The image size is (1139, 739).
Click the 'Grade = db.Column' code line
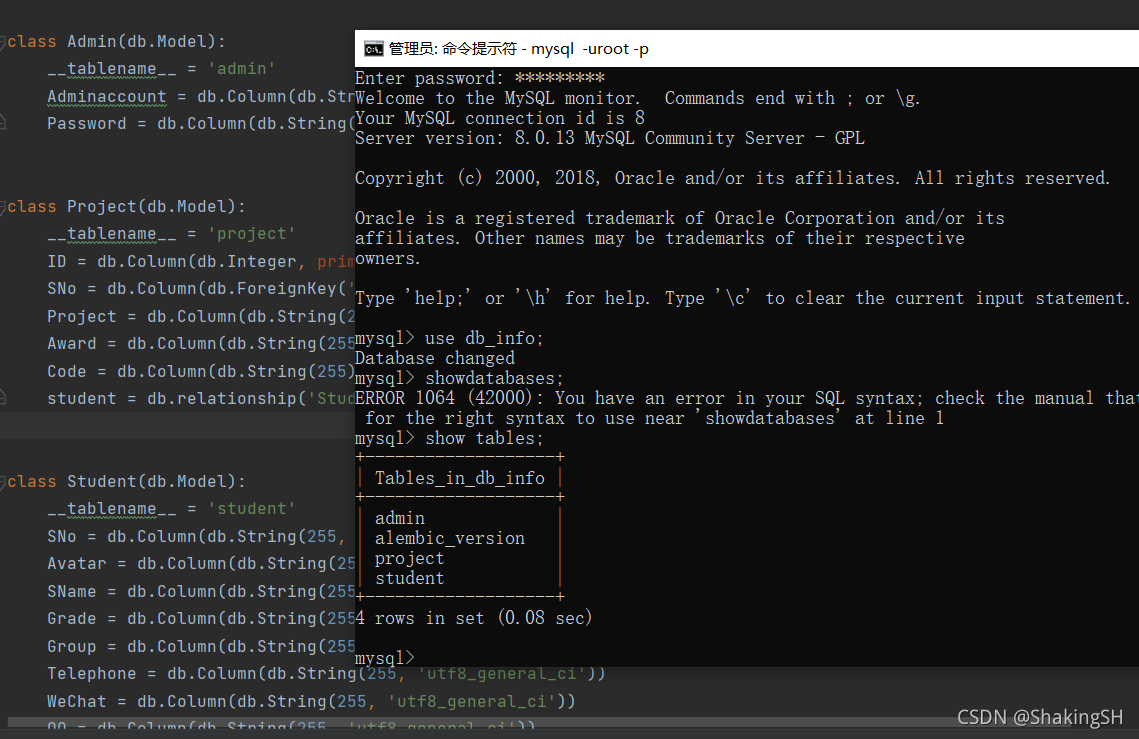coord(200,619)
